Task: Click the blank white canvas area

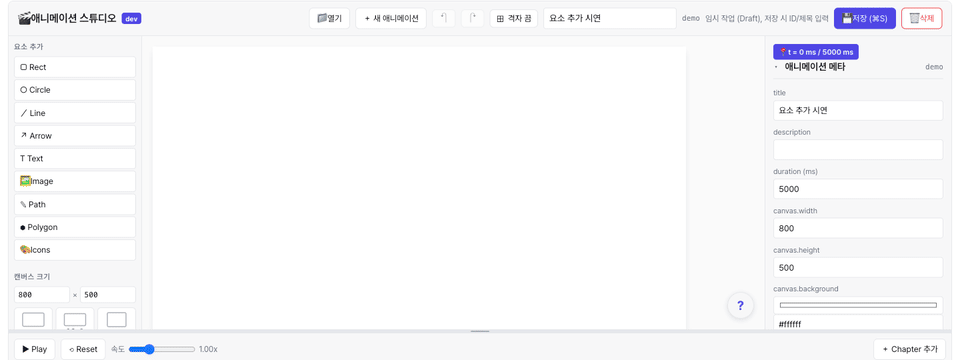Action: pos(419,188)
